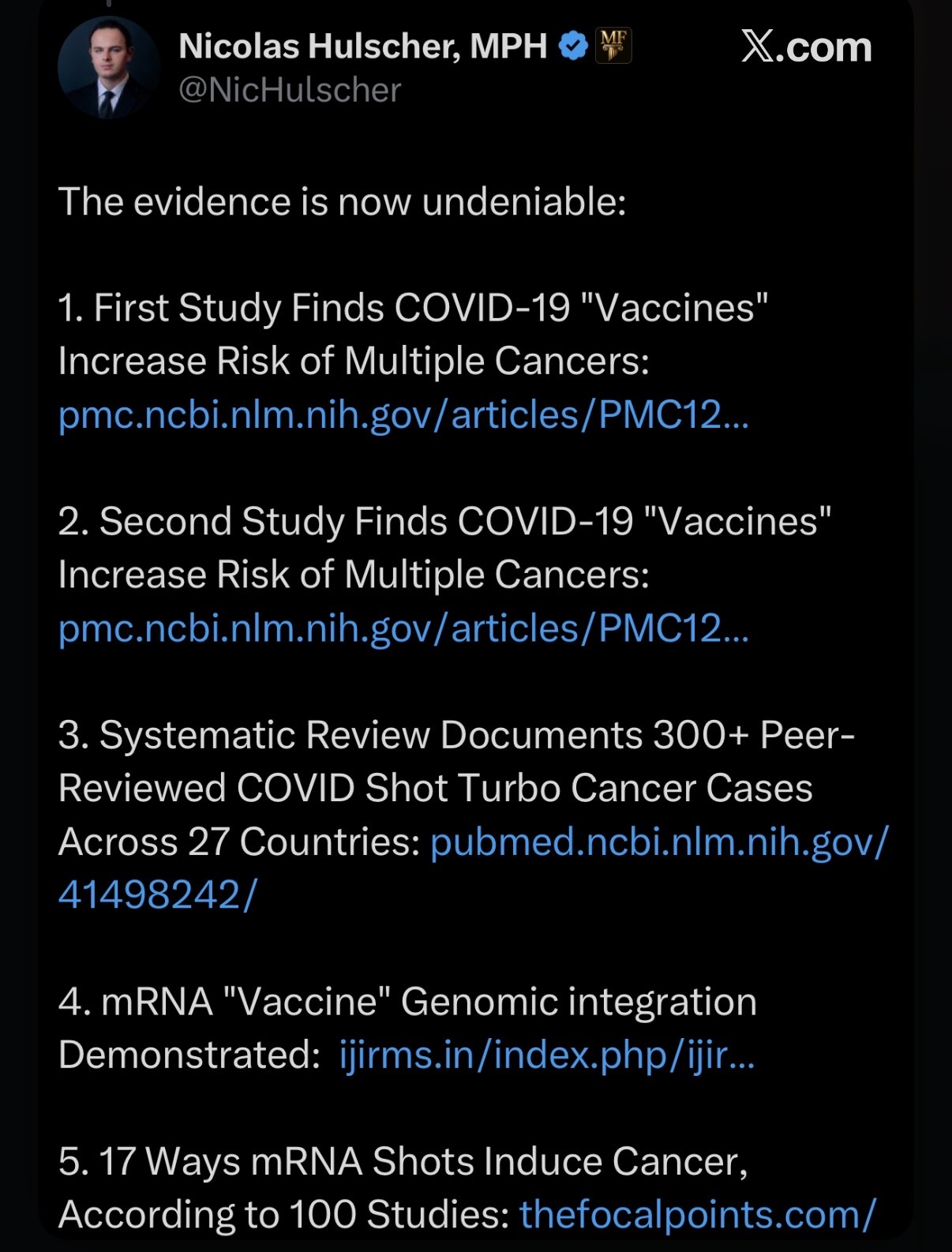Open the pubmed.ncbi.nlm.nih.gov link
Screen dimensions: 952x1252
click(x=659, y=842)
